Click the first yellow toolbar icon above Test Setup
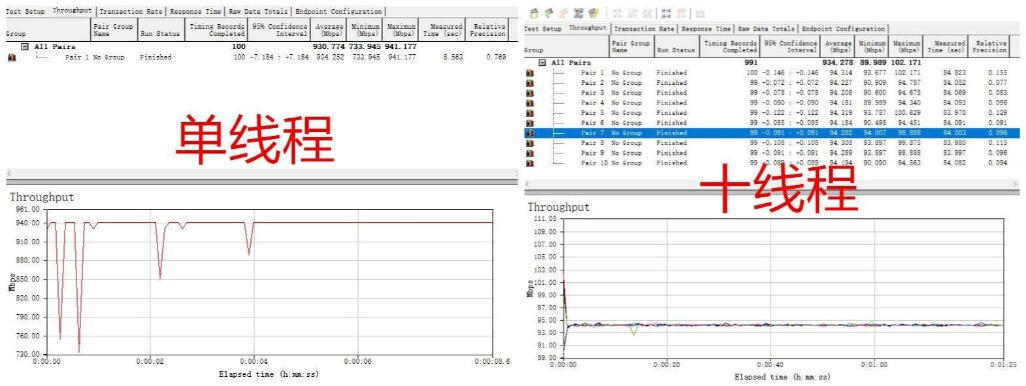 (x=533, y=12)
